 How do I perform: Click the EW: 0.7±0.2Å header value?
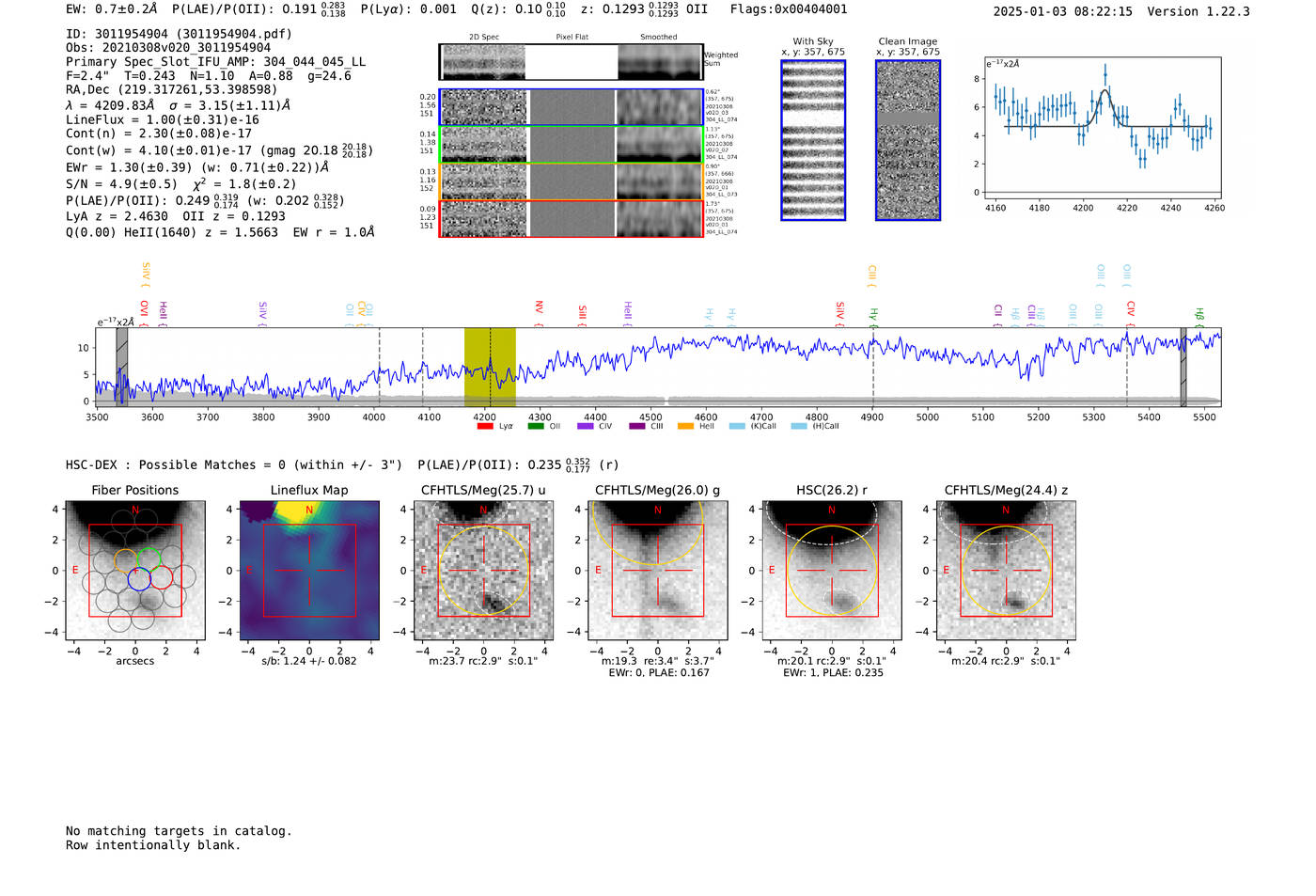click(112, 9)
